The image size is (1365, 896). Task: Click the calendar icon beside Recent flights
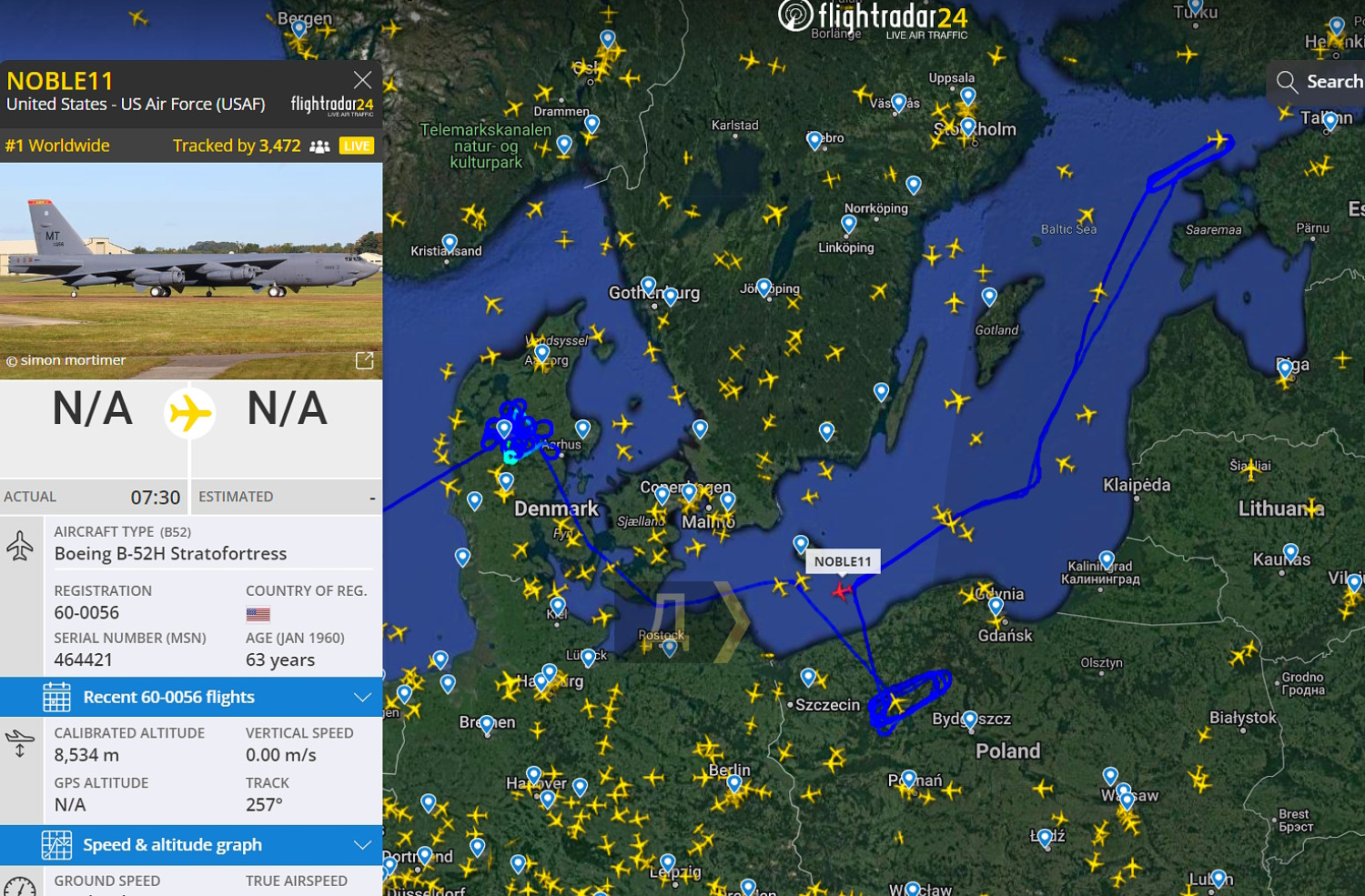(x=56, y=697)
